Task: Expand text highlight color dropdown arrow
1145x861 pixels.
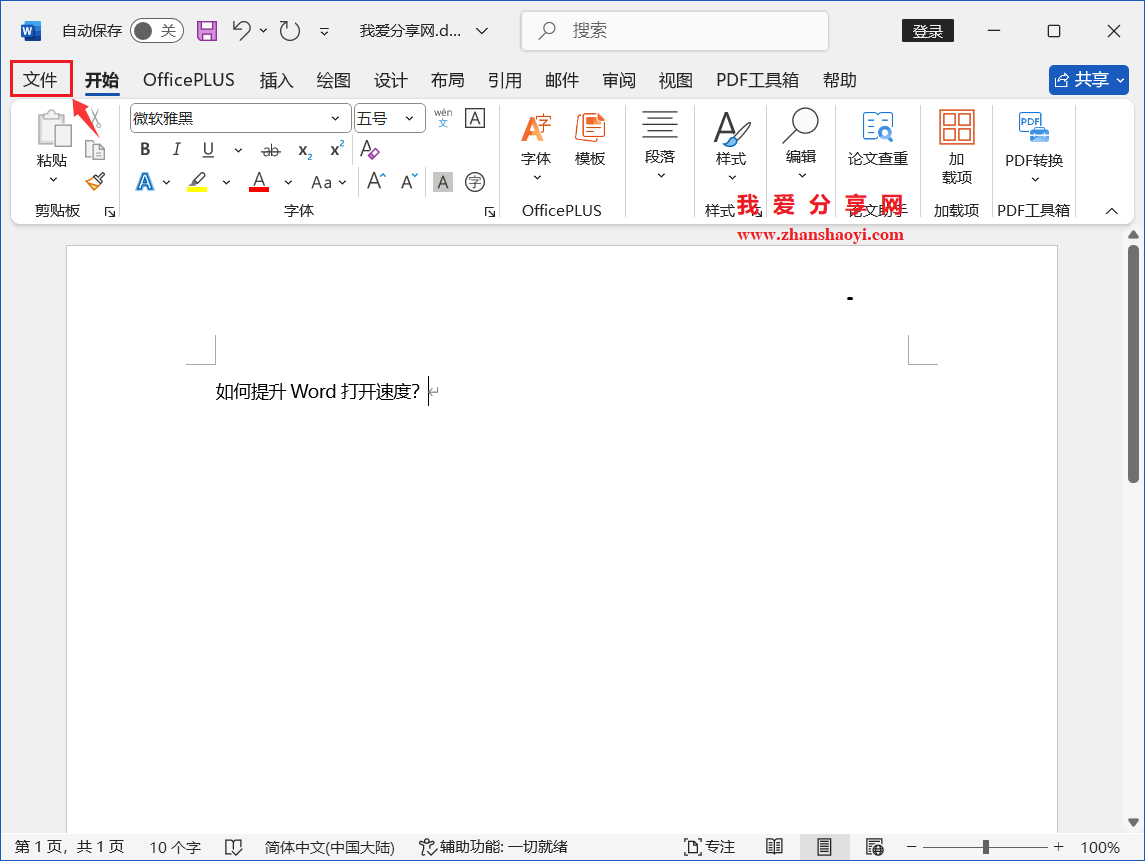Action: (226, 183)
